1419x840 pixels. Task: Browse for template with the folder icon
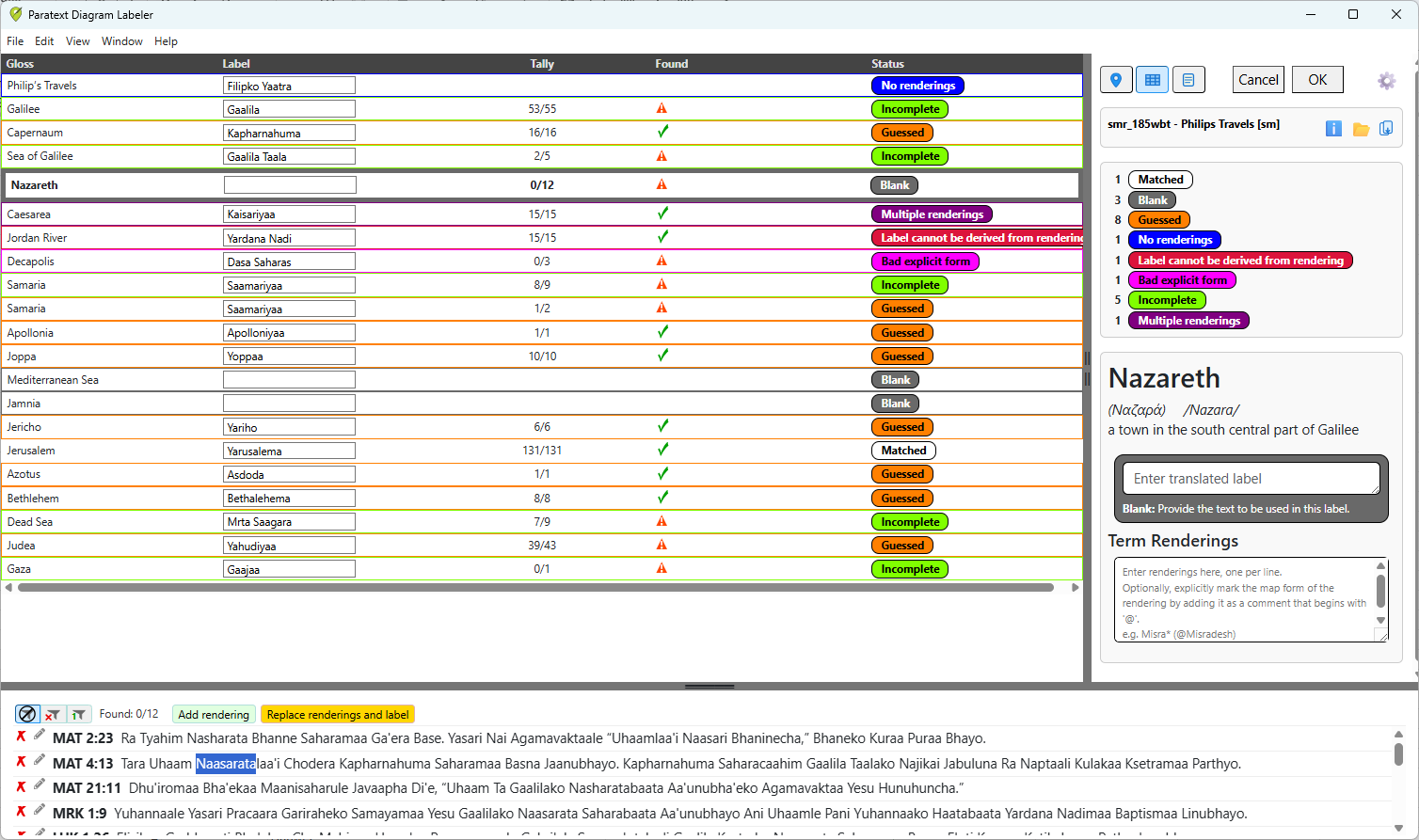pos(1361,129)
